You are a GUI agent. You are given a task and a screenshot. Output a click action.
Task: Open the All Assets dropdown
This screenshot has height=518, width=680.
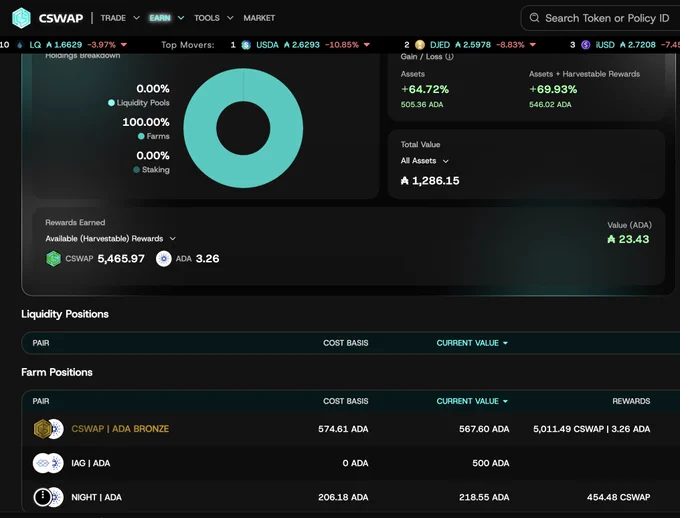(x=425, y=161)
